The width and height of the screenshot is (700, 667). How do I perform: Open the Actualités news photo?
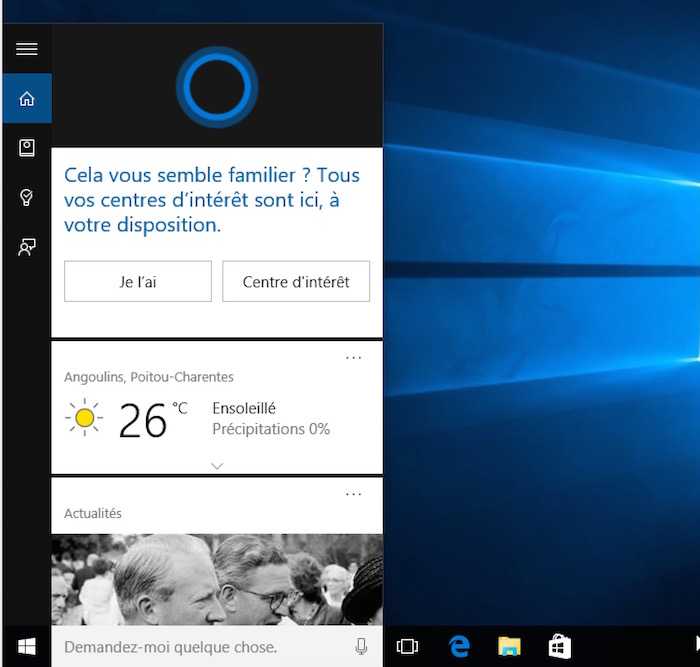coord(217,580)
